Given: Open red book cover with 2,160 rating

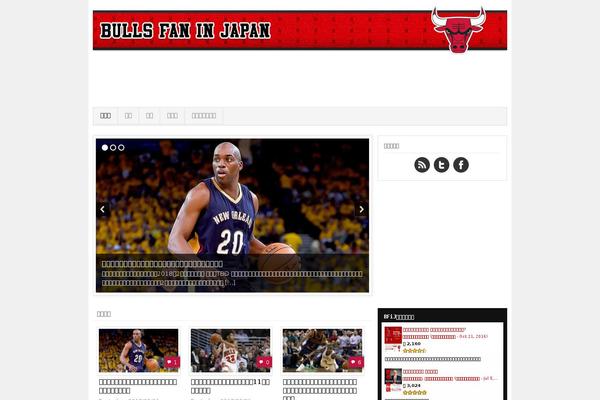Looking at the screenshot, I should 393,339.
